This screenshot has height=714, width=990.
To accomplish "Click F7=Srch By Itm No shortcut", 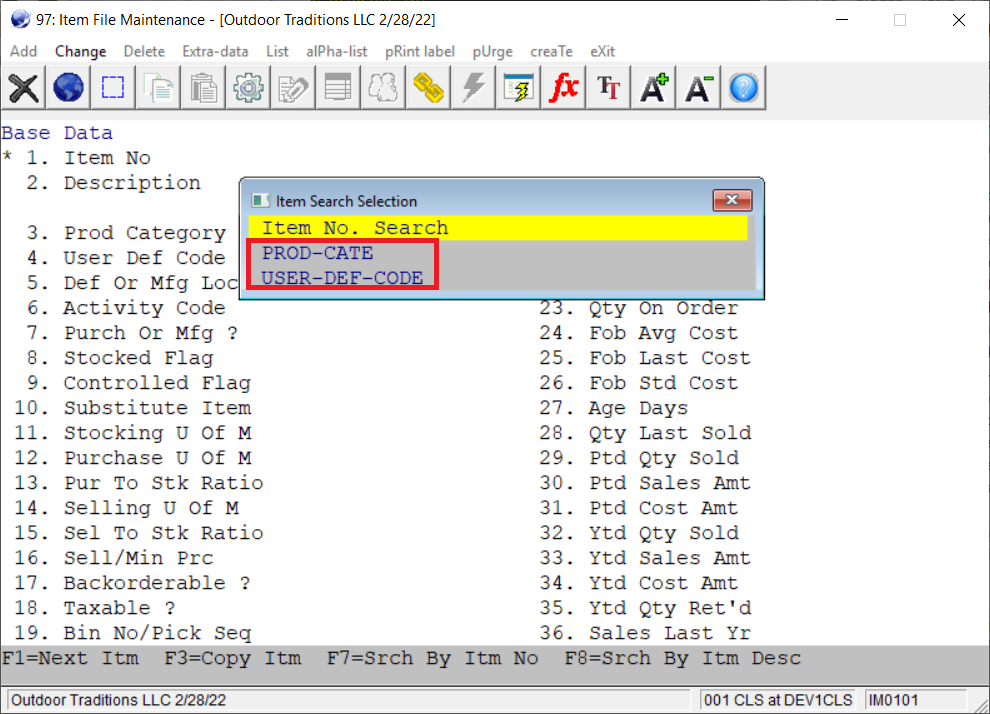I will point(432,658).
